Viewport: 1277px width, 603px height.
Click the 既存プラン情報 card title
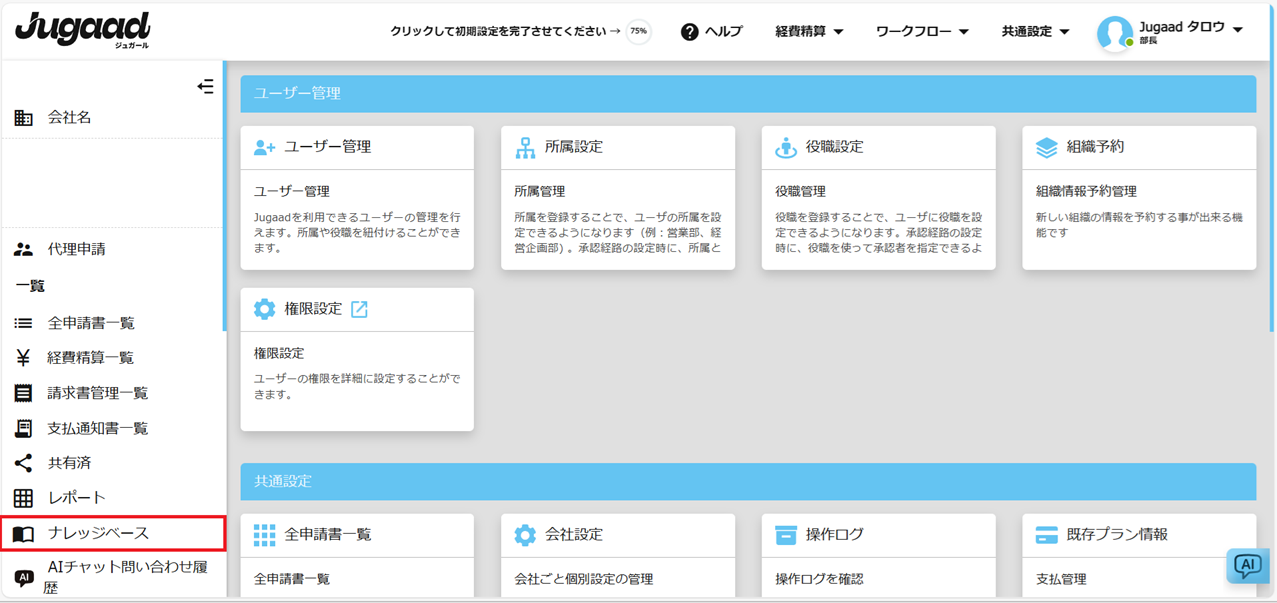click(x=1117, y=535)
